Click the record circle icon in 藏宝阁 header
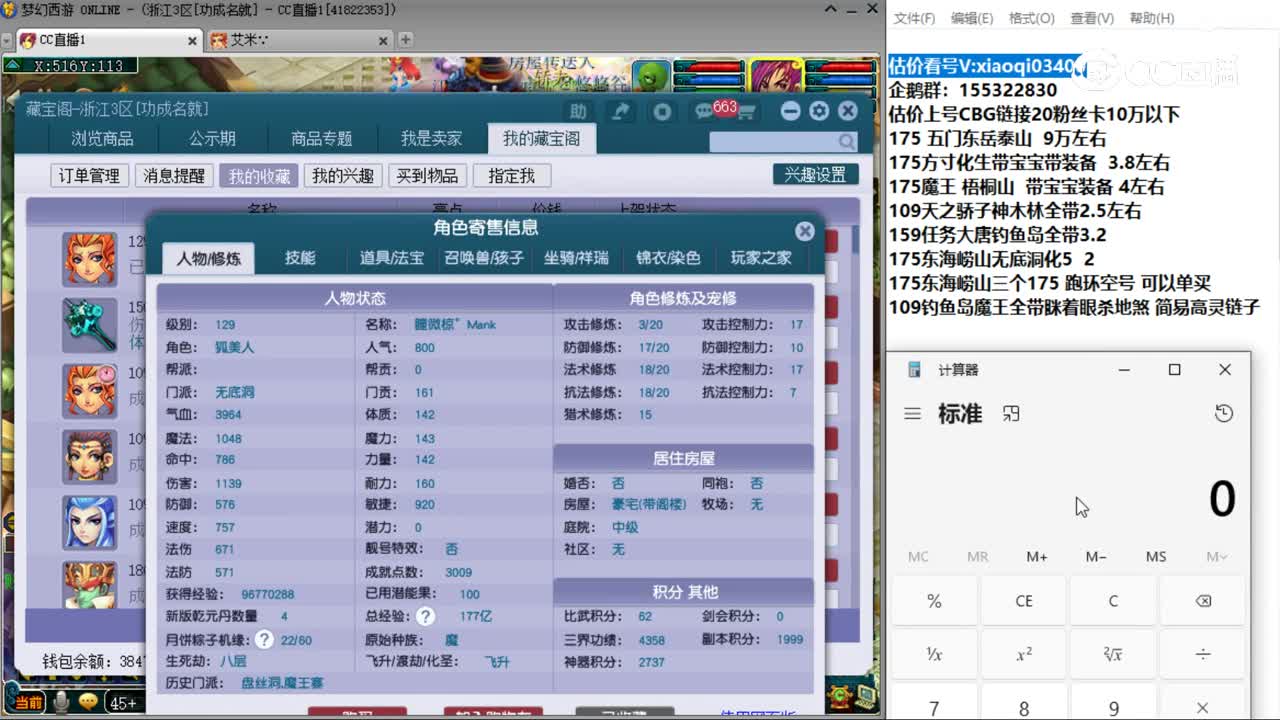 click(662, 111)
